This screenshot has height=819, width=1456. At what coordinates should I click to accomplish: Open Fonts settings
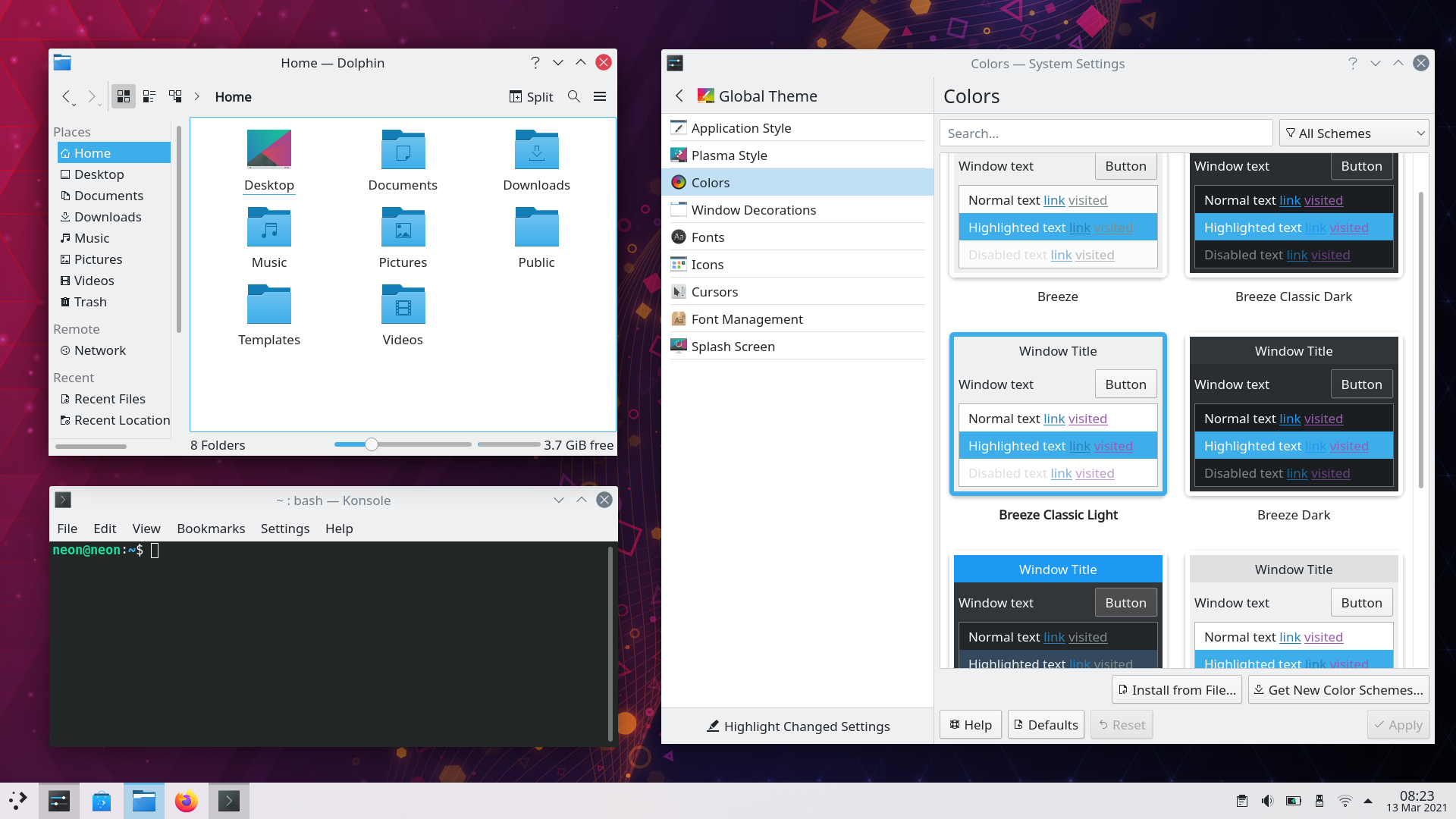[797, 237]
